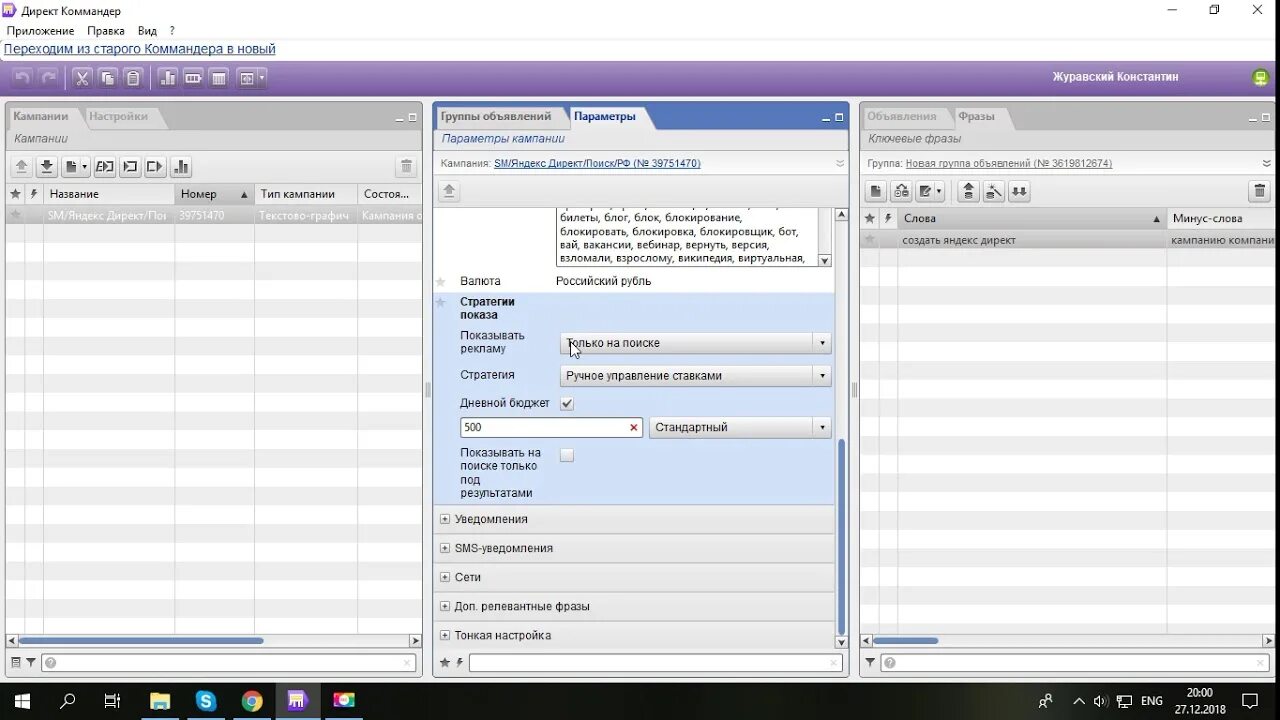Viewport: 1280px width, 720px height.
Task: Click the Copy icon in the purple toolbar
Action: (107, 78)
